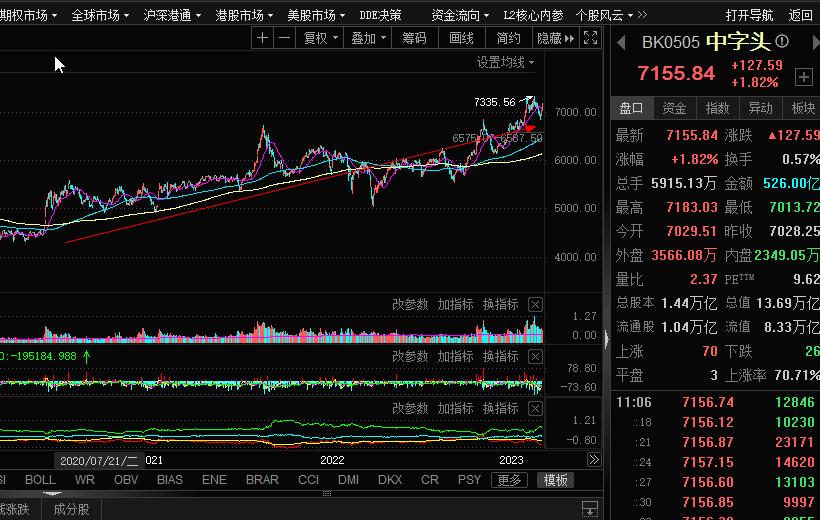The width and height of the screenshot is (820, 520).
Task: Select PSY indicator
Action: (469, 480)
